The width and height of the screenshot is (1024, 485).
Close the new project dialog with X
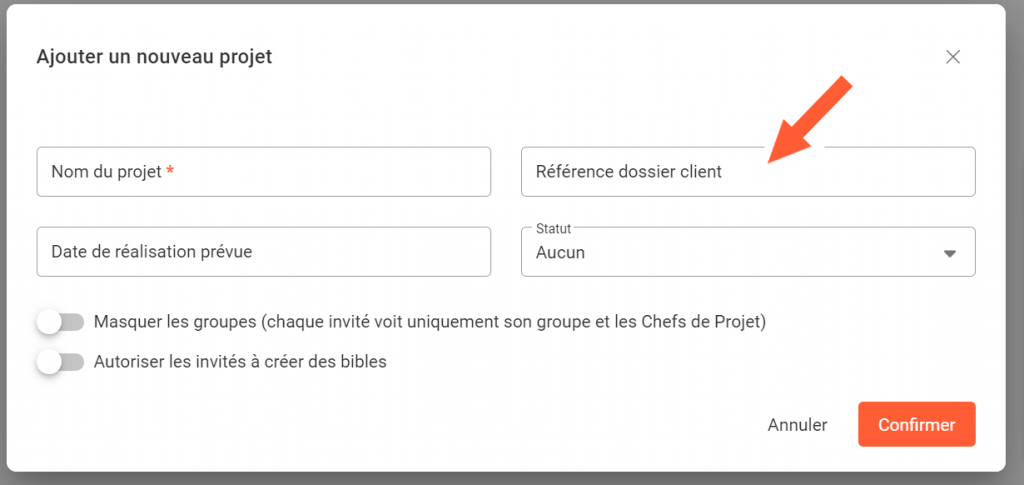[953, 57]
